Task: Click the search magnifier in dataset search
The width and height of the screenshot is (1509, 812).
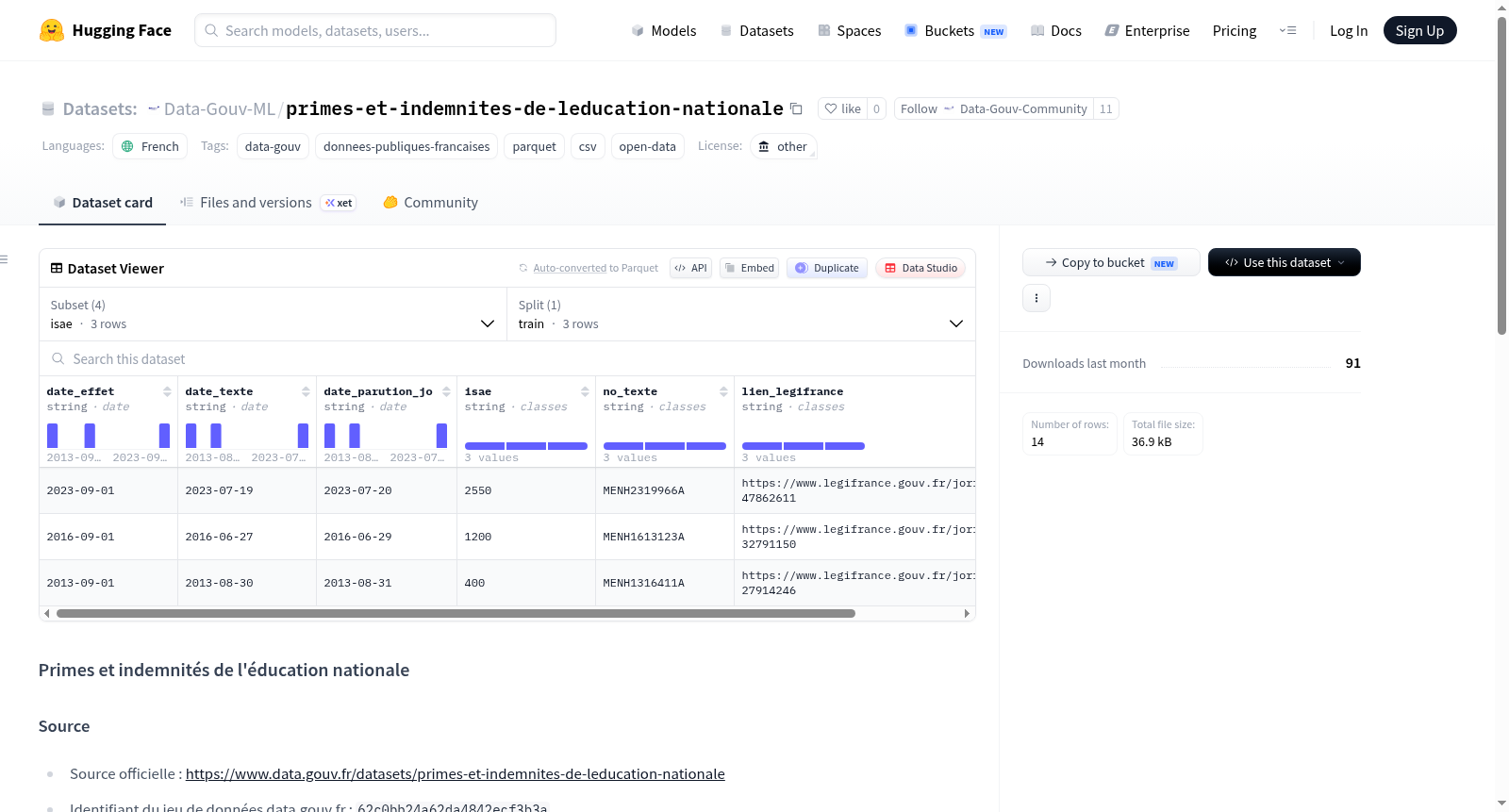Action: click(x=58, y=358)
